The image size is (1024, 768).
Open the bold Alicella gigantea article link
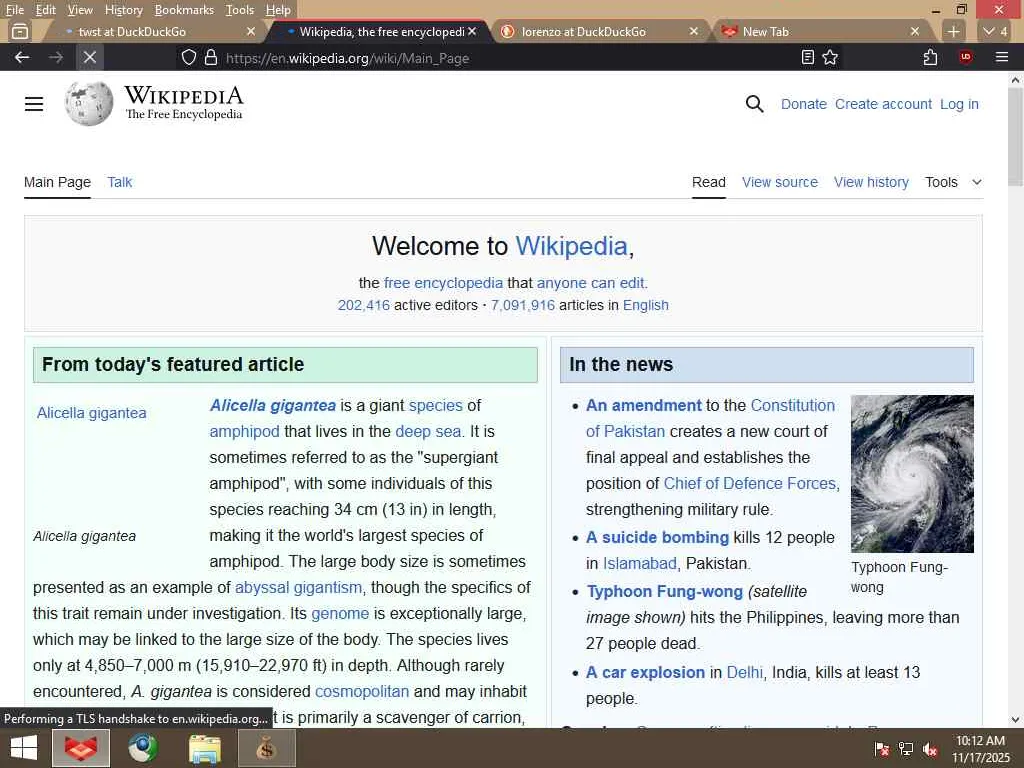click(273, 406)
